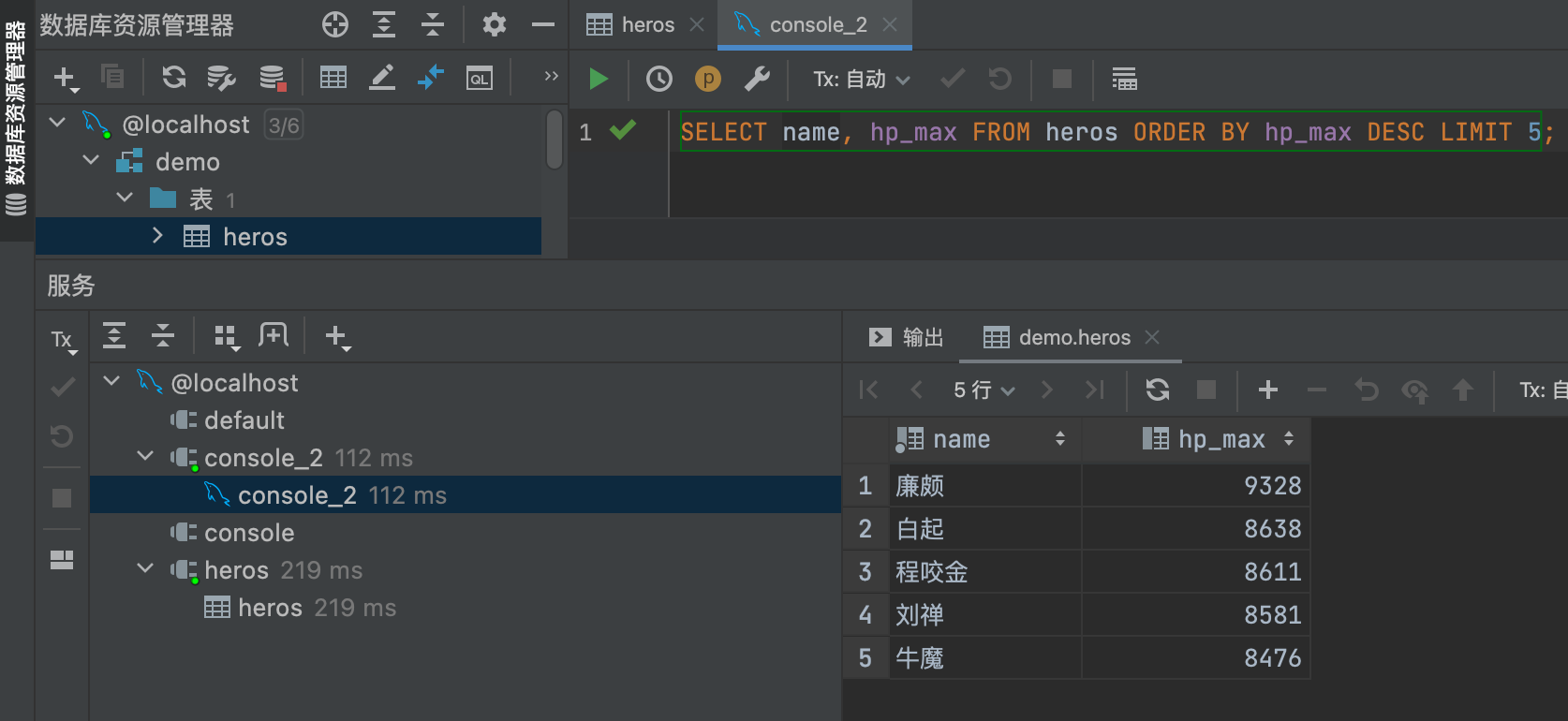Expand the heros table node
The height and width of the screenshot is (721, 1568).
tap(157, 236)
